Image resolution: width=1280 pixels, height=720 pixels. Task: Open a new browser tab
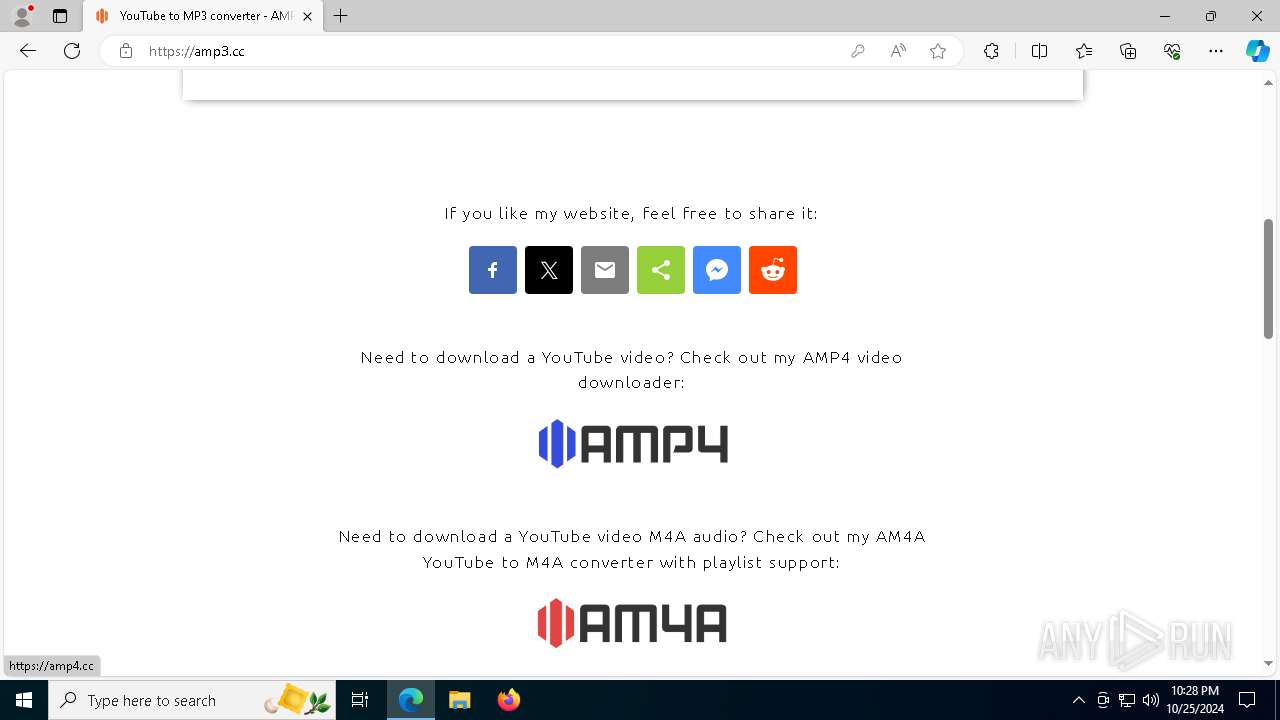[x=341, y=16]
